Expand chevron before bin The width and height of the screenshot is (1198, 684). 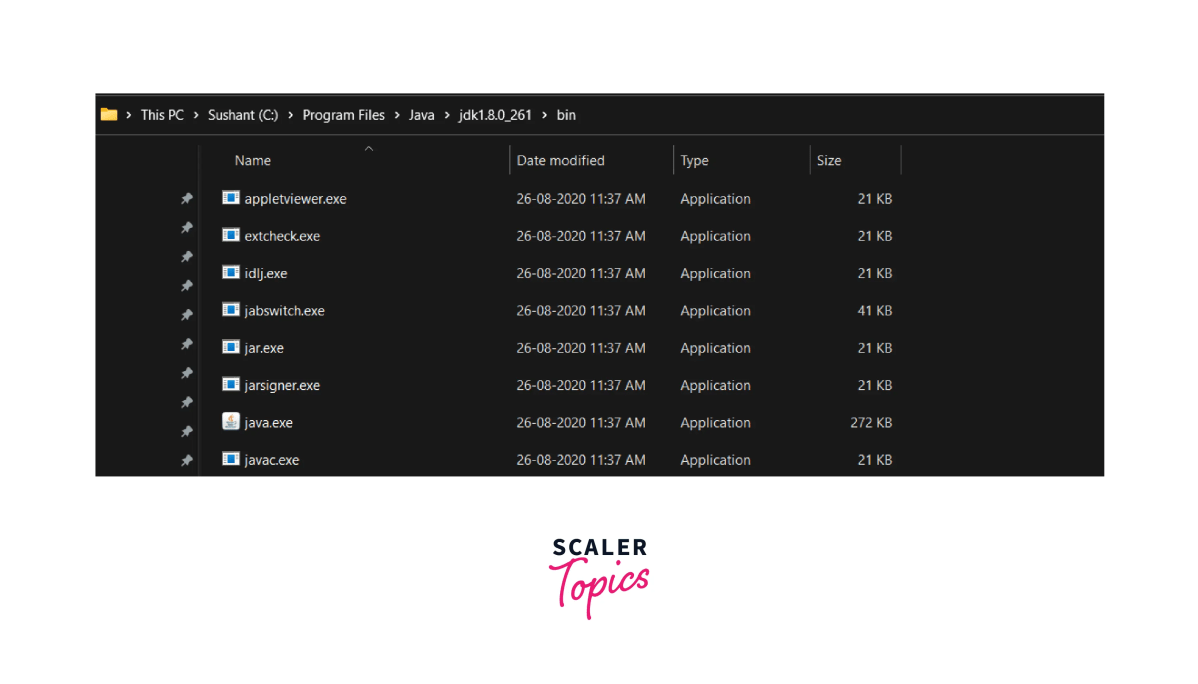pyautogui.click(x=544, y=115)
